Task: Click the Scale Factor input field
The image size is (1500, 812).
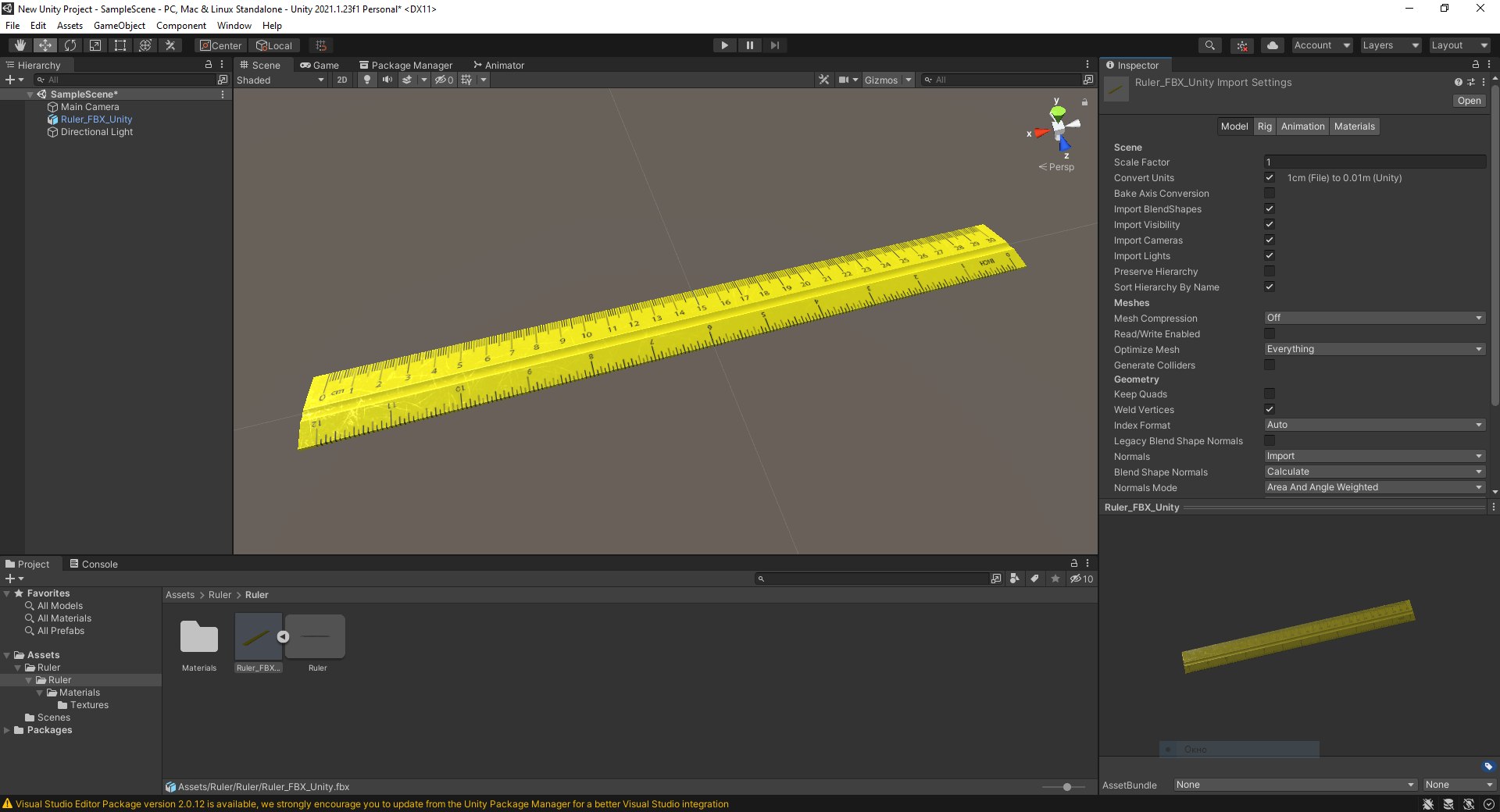Action: click(1374, 162)
